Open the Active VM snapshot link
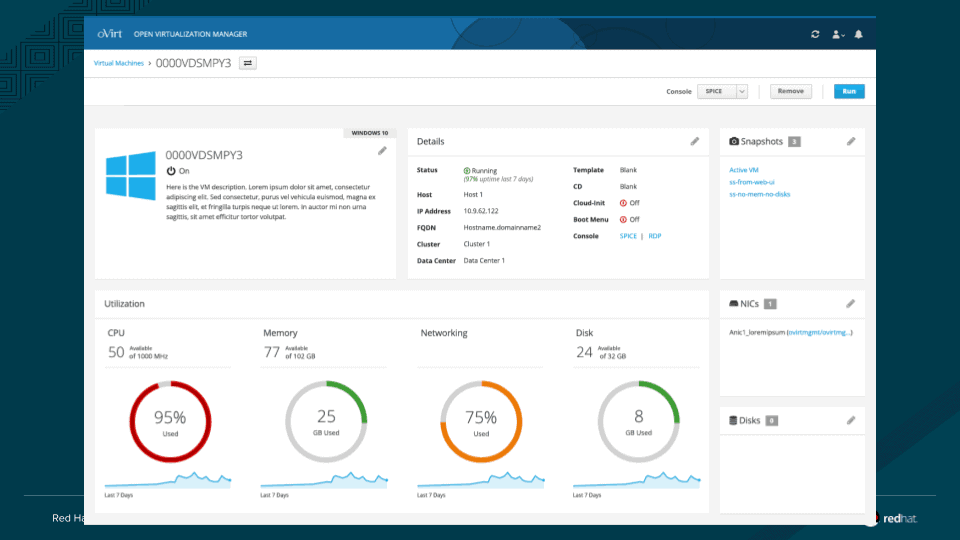 click(x=744, y=170)
